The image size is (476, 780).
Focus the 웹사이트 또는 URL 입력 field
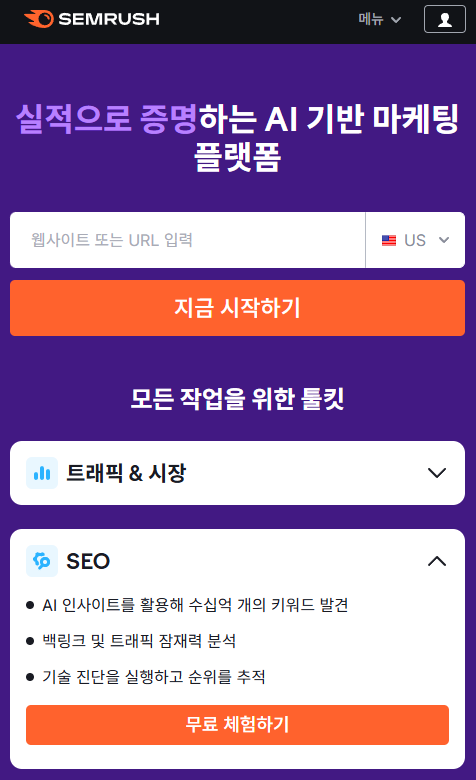pyautogui.click(x=188, y=240)
